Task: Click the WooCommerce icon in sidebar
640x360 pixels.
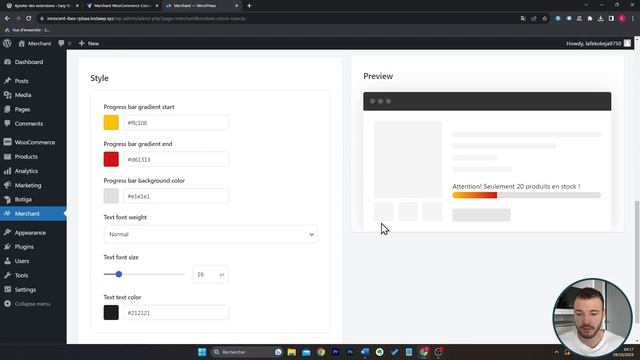Action: 7,142
